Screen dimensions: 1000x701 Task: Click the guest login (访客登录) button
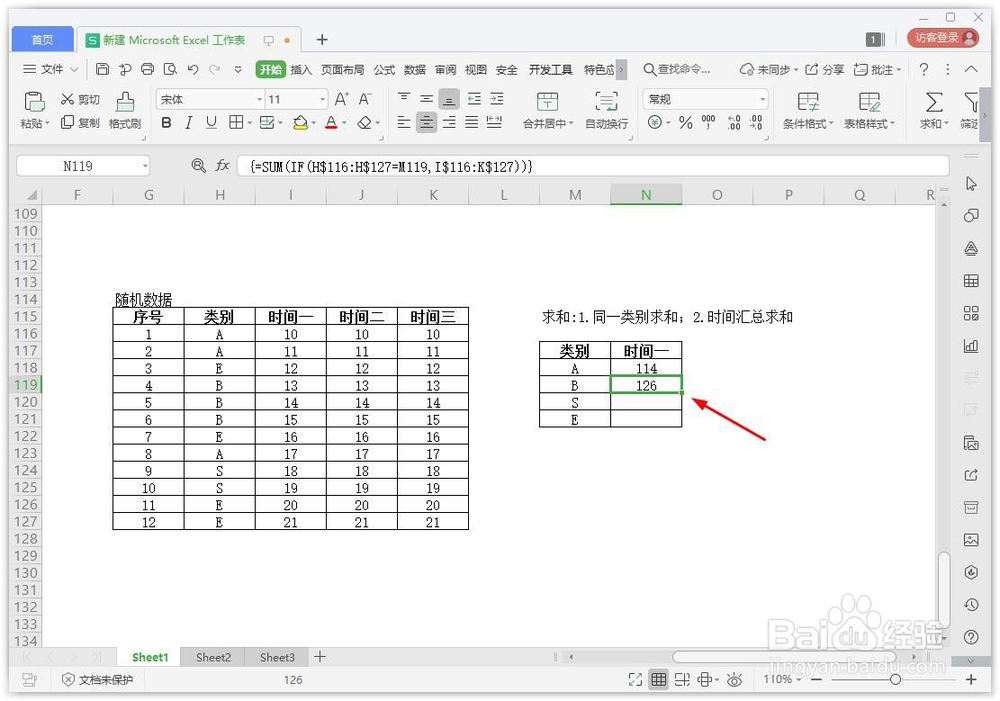point(943,38)
